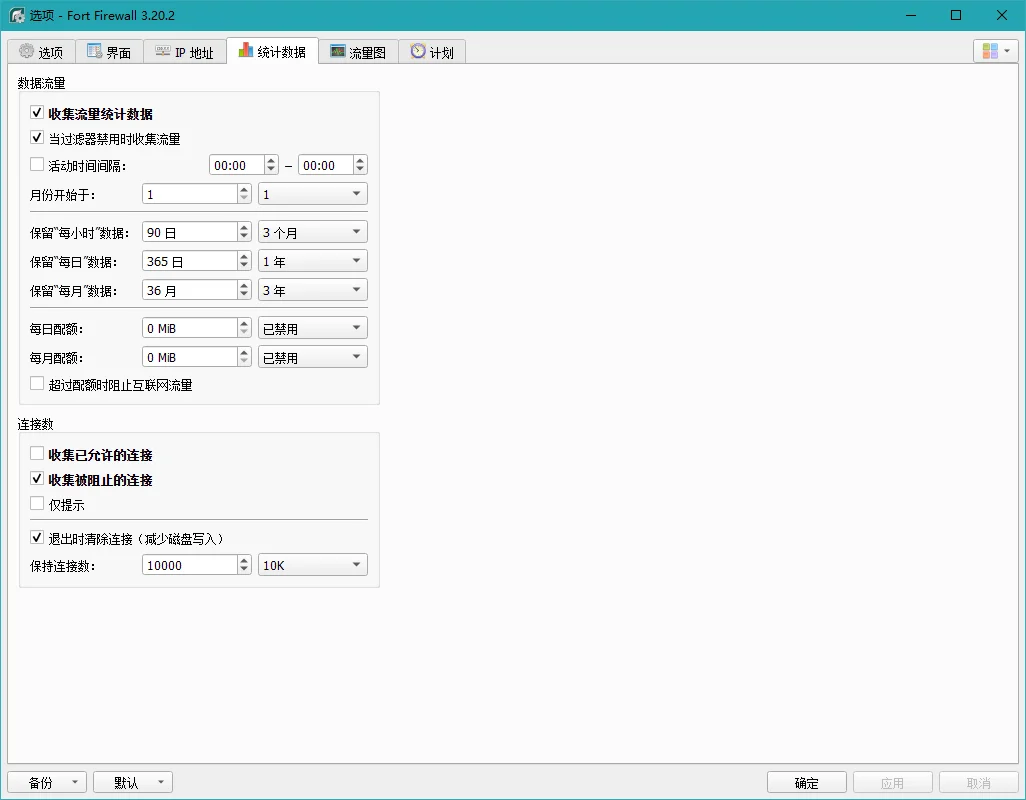Switch to the IP 地址 tab
The image size is (1026, 800).
(185, 52)
